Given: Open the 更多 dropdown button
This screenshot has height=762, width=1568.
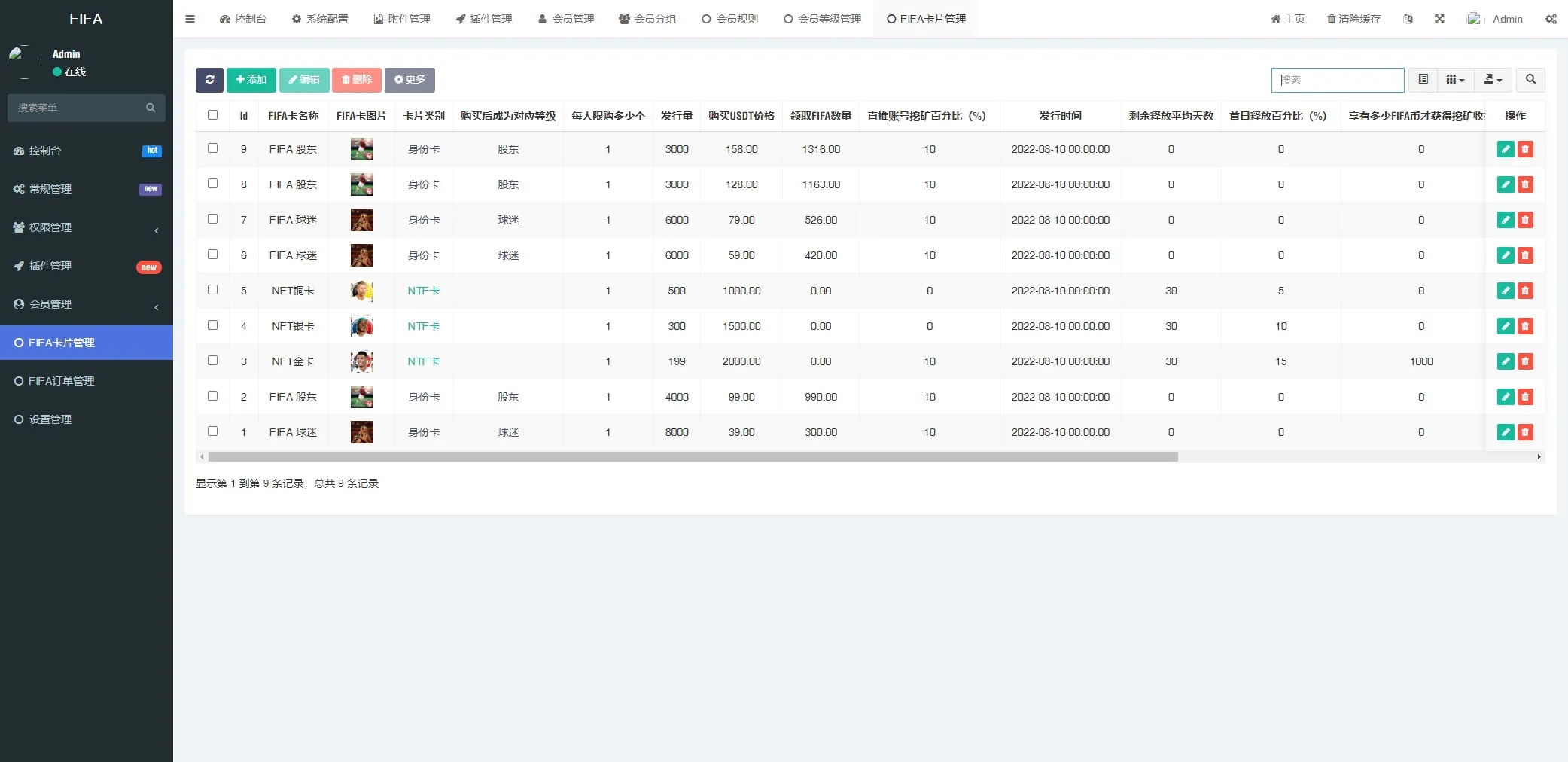Looking at the screenshot, I should tap(410, 80).
